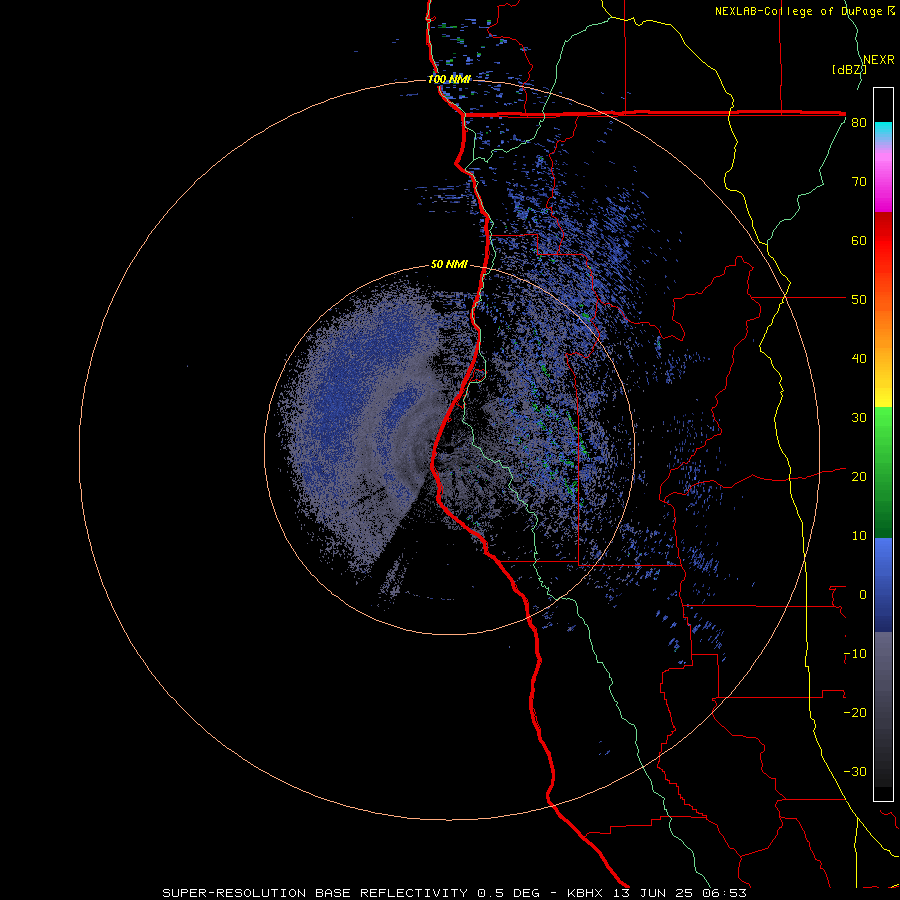Image resolution: width=900 pixels, height=900 pixels.
Task: Click the -30 value on the dBZ scale
Action: pyautogui.click(x=855, y=772)
